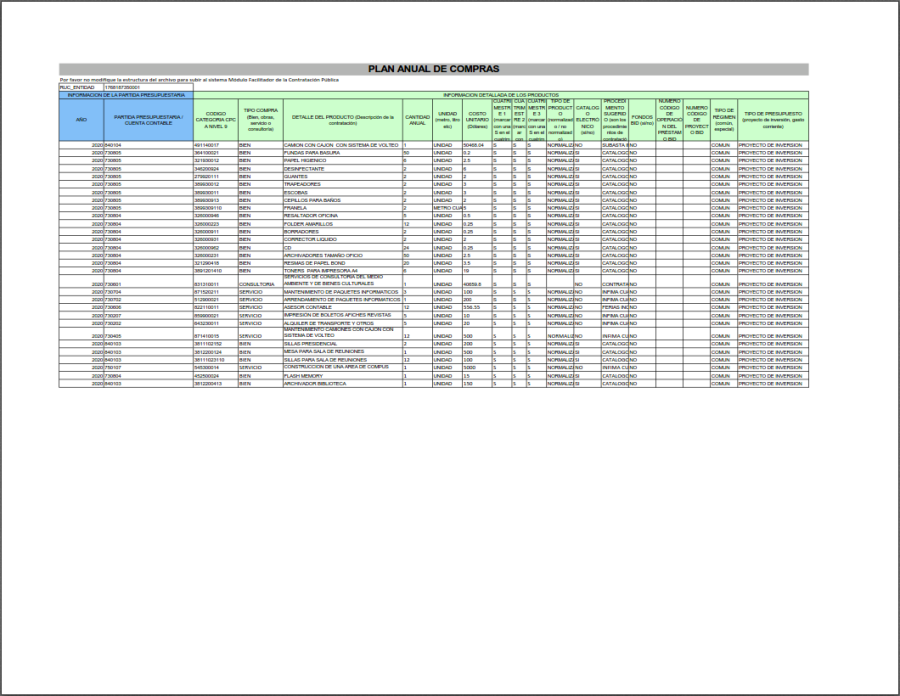Click the unit cost value 50468.04

coord(477,145)
